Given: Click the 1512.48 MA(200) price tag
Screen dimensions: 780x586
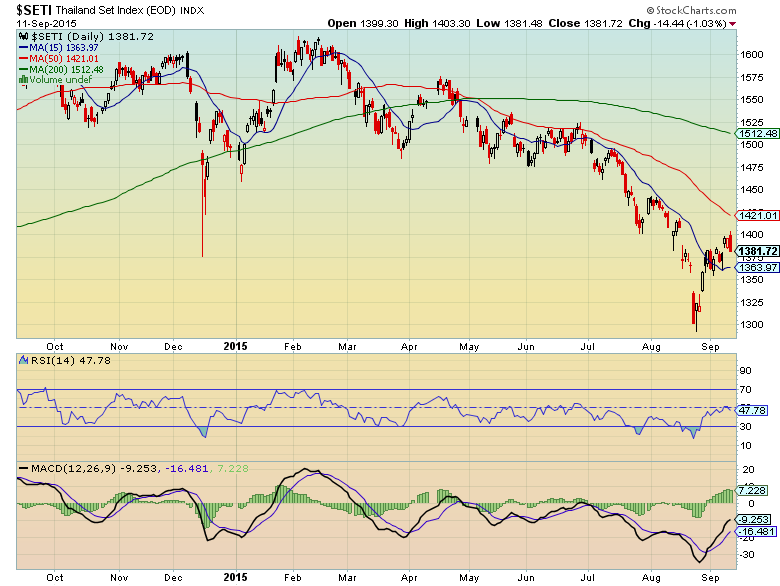Looking at the screenshot, I should point(758,133).
